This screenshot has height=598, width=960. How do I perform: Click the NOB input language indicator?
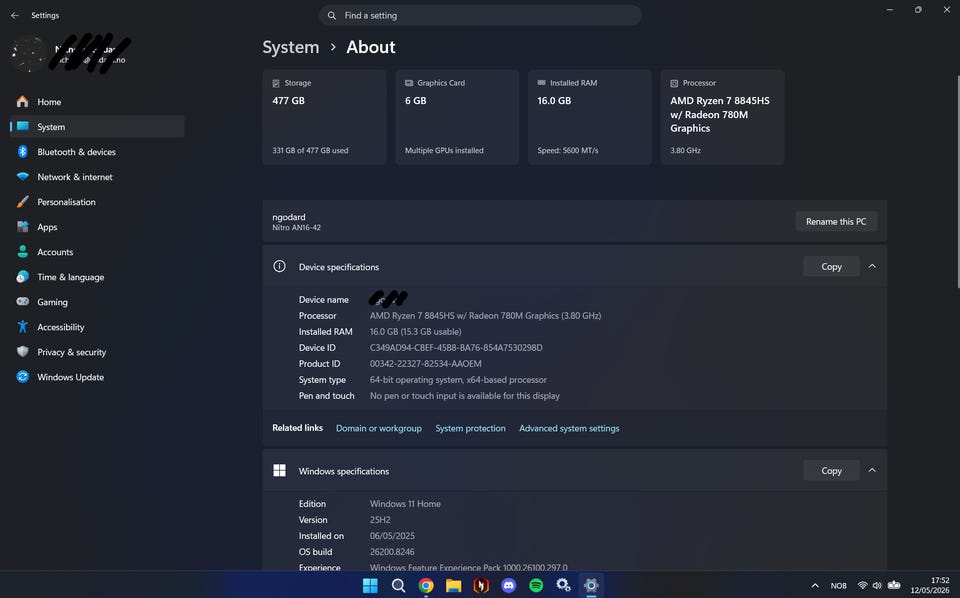pyautogui.click(x=839, y=586)
